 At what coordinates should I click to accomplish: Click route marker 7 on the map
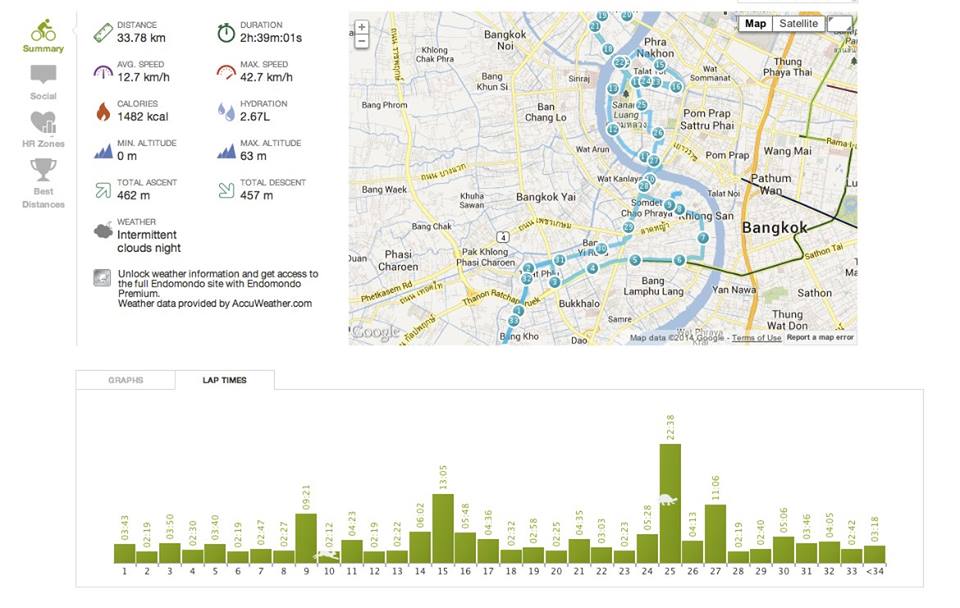tap(703, 238)
